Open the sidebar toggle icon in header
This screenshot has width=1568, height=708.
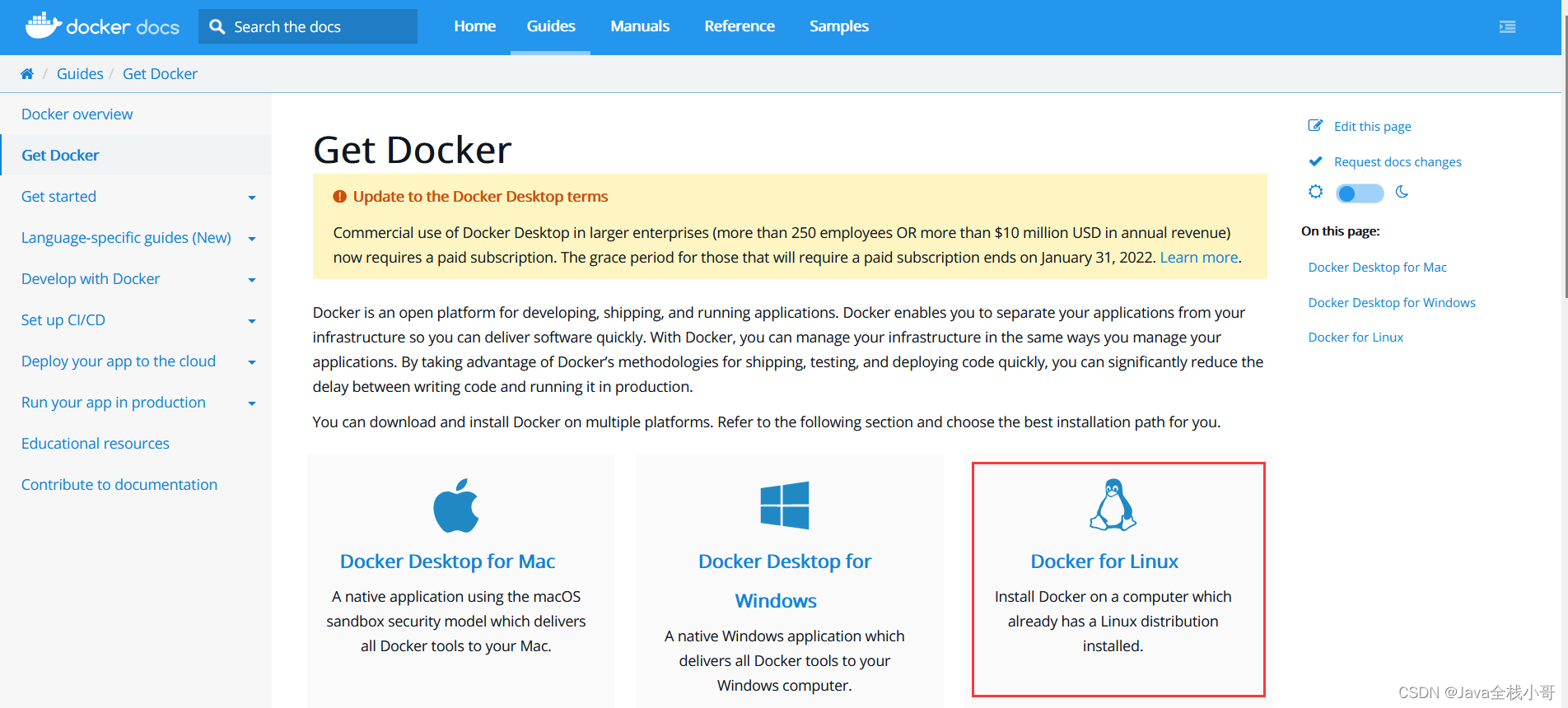[1507, 27]
